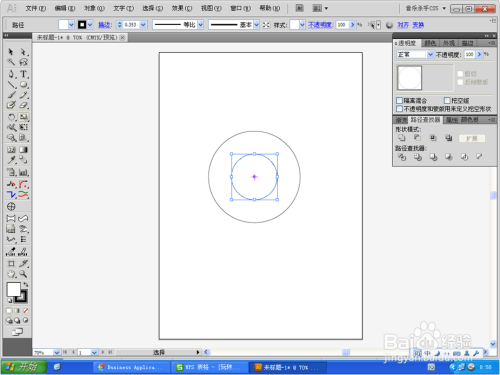Click fourth Pathfinder row icon (Crop)
This screenshot has height=375, width=500.
[449, 157]
